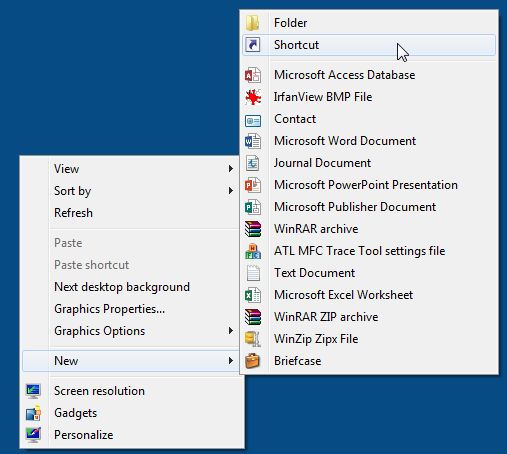Screen dimensions: 507x454
Task: Create a Microsoft Access Database
Action: (x=369, y=75)
